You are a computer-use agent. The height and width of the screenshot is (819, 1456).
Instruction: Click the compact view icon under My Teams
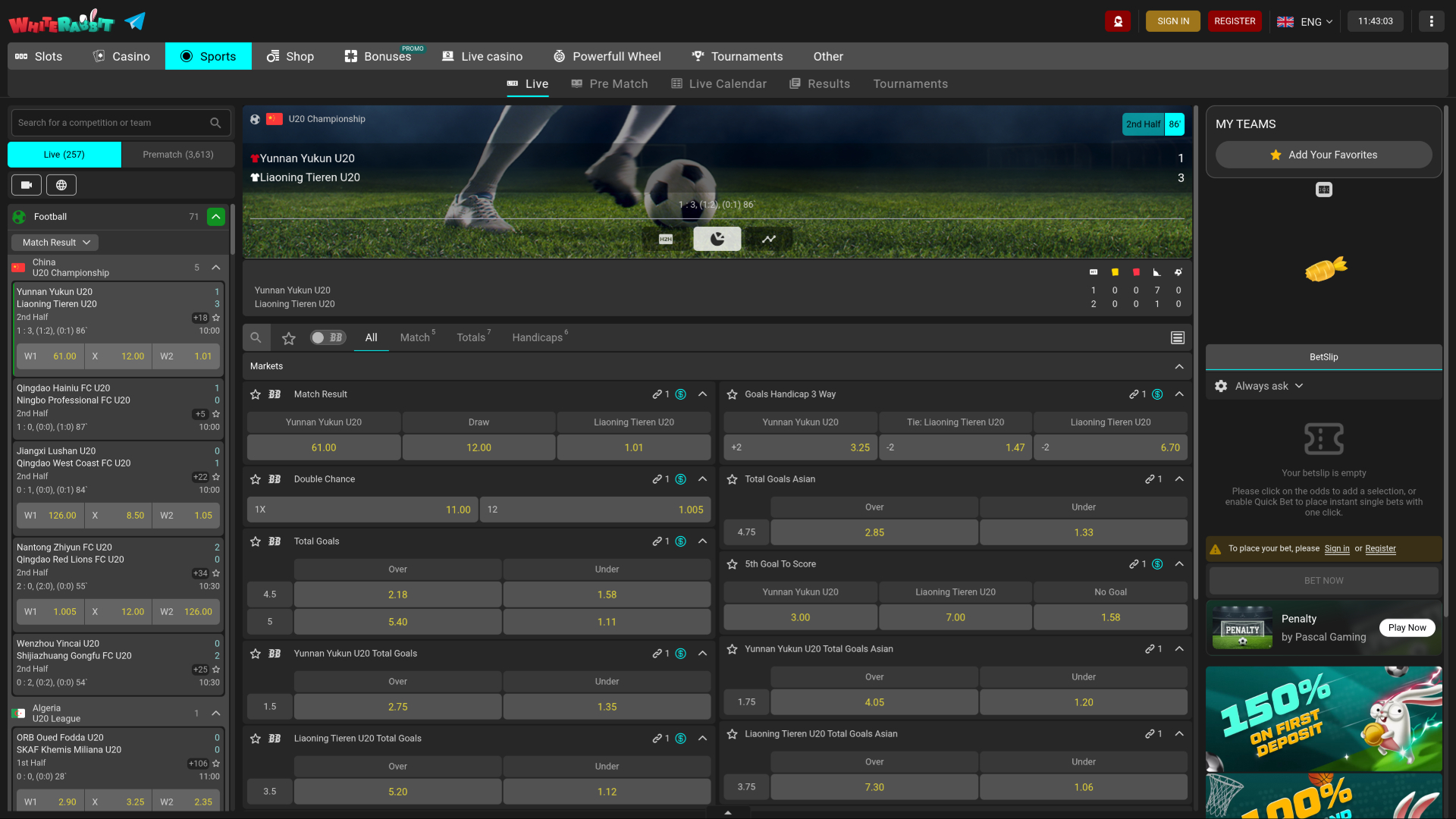[x=1324, y=190]
